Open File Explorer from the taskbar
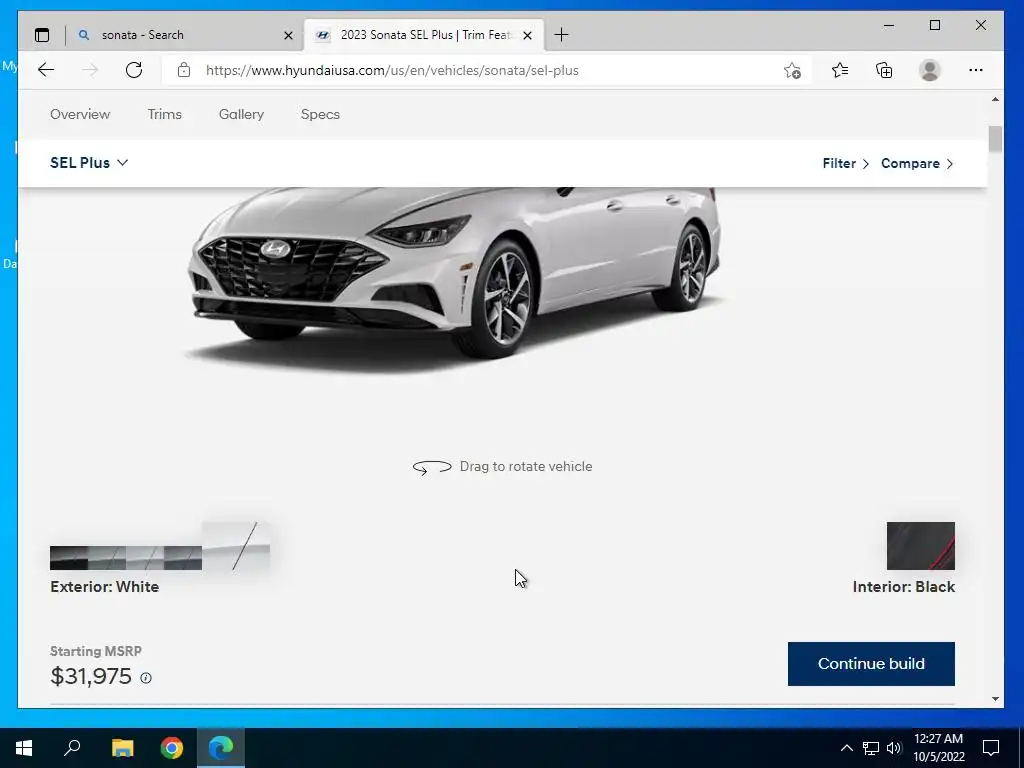The height and width of the screenshot is (768, 1024). point(122,748)
